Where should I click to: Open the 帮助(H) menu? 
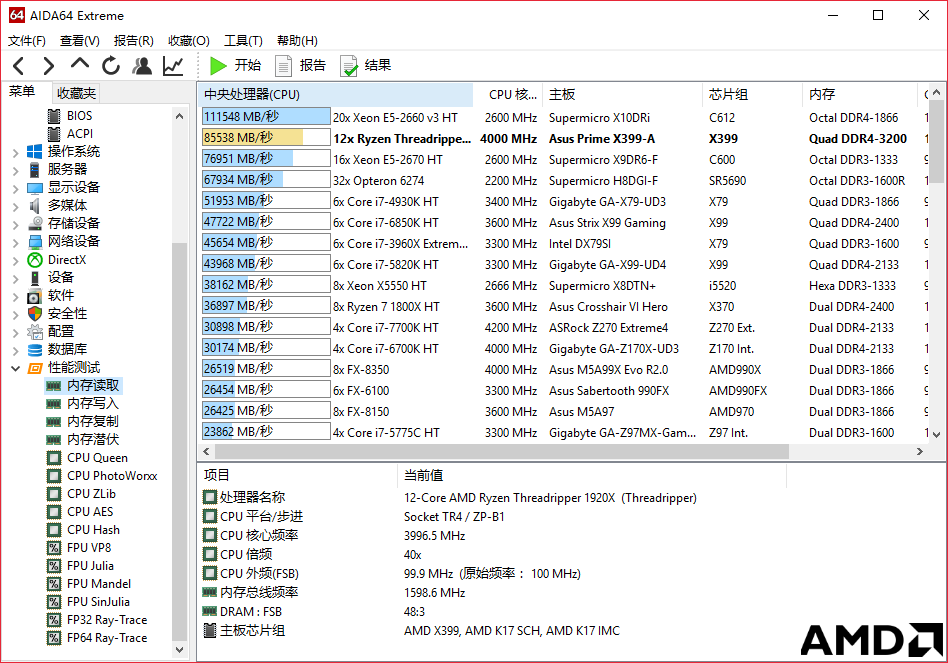coord(297,40)
